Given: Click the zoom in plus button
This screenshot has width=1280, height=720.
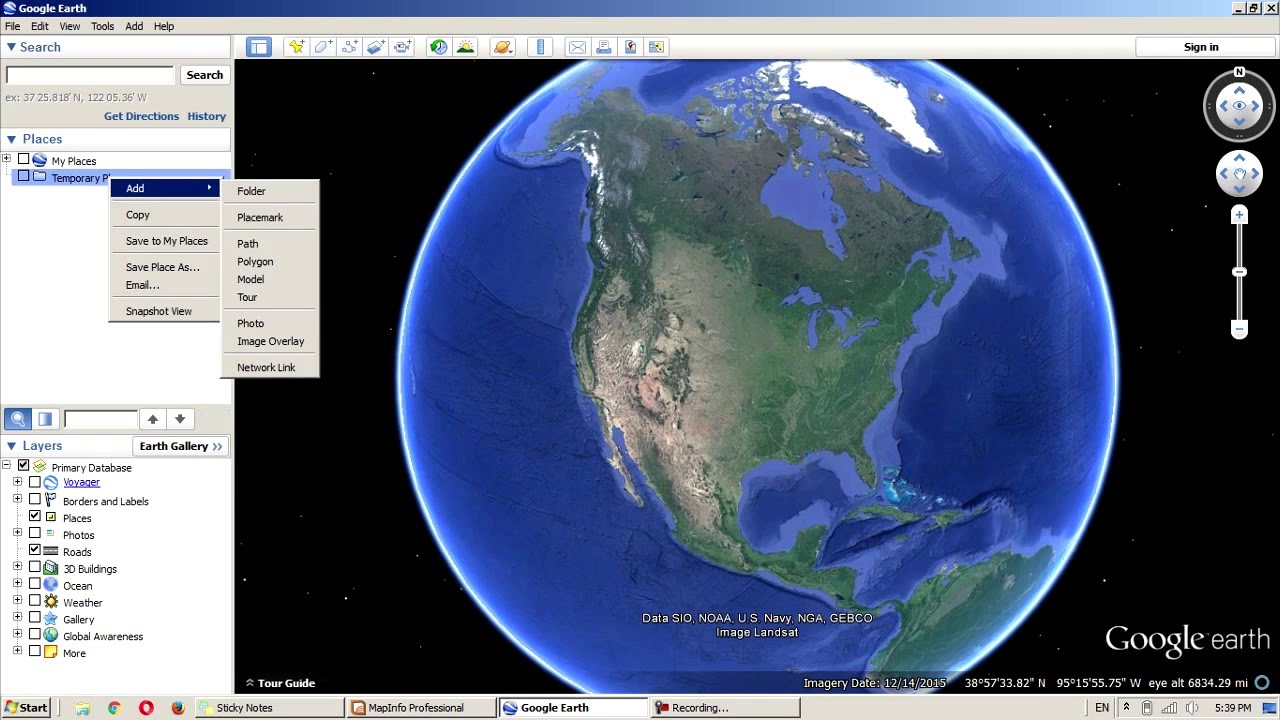Looking at the screenshot, I should (x=1239, y=215).
